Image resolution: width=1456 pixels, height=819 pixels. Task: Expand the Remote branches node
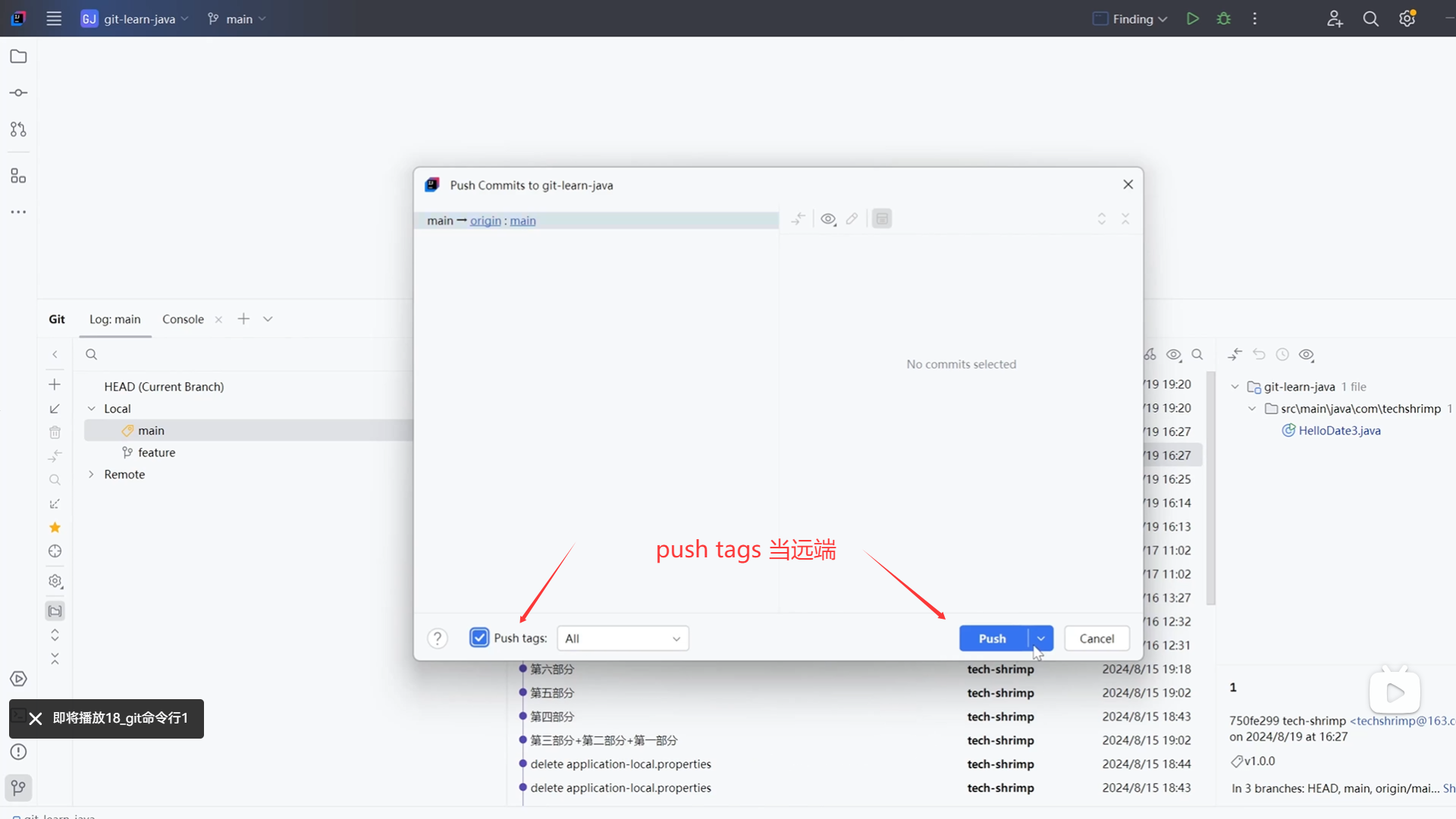(91, 475)
